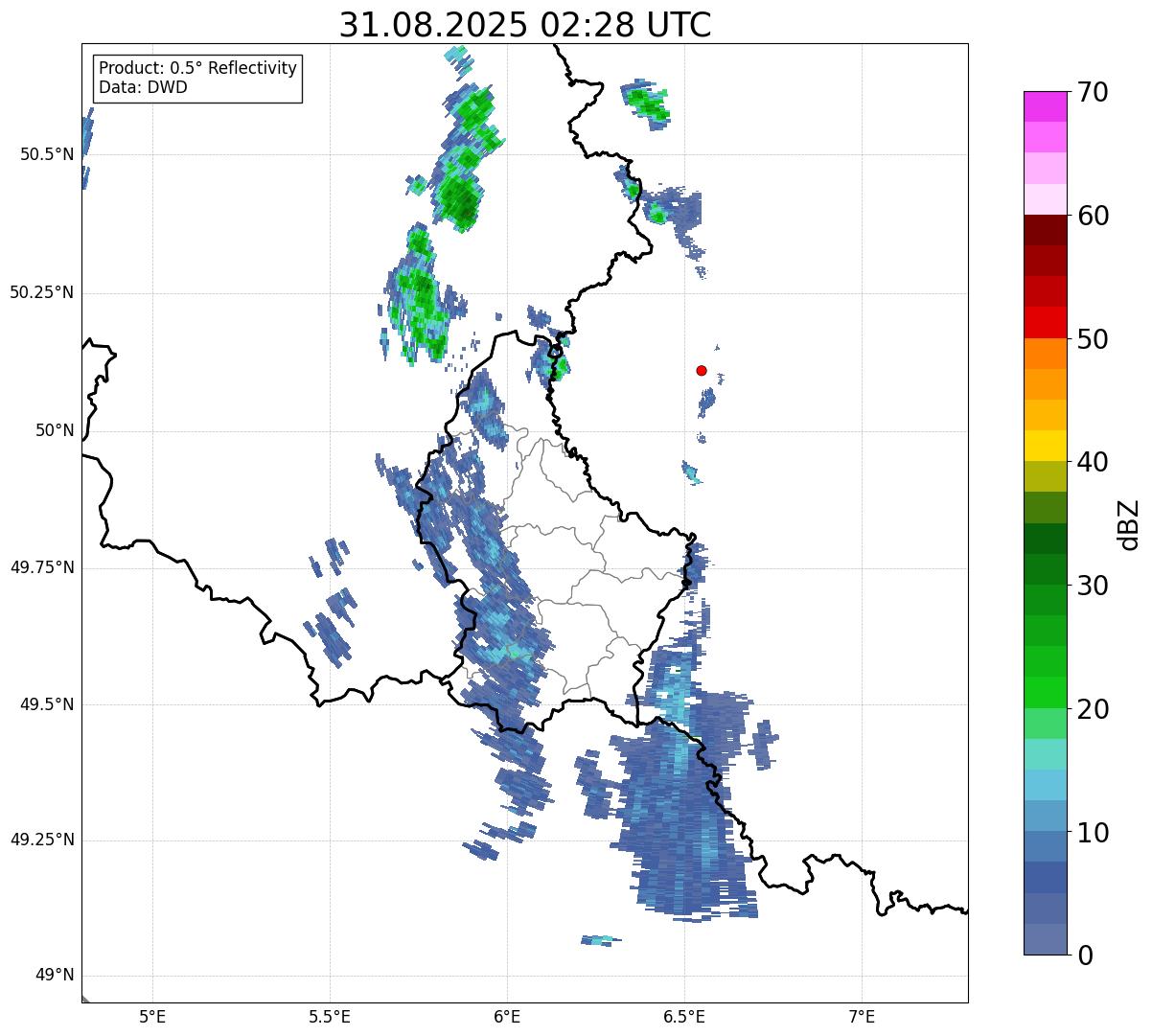
Task: Click the "Product: 0.5° Reflectivity" text
Action: point(197,69)
